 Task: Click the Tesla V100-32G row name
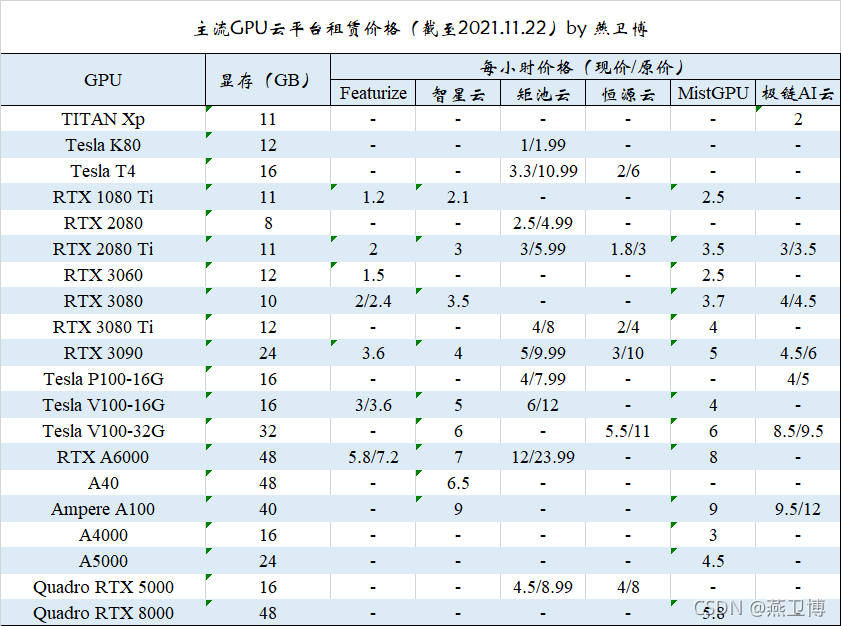[102, 431]
